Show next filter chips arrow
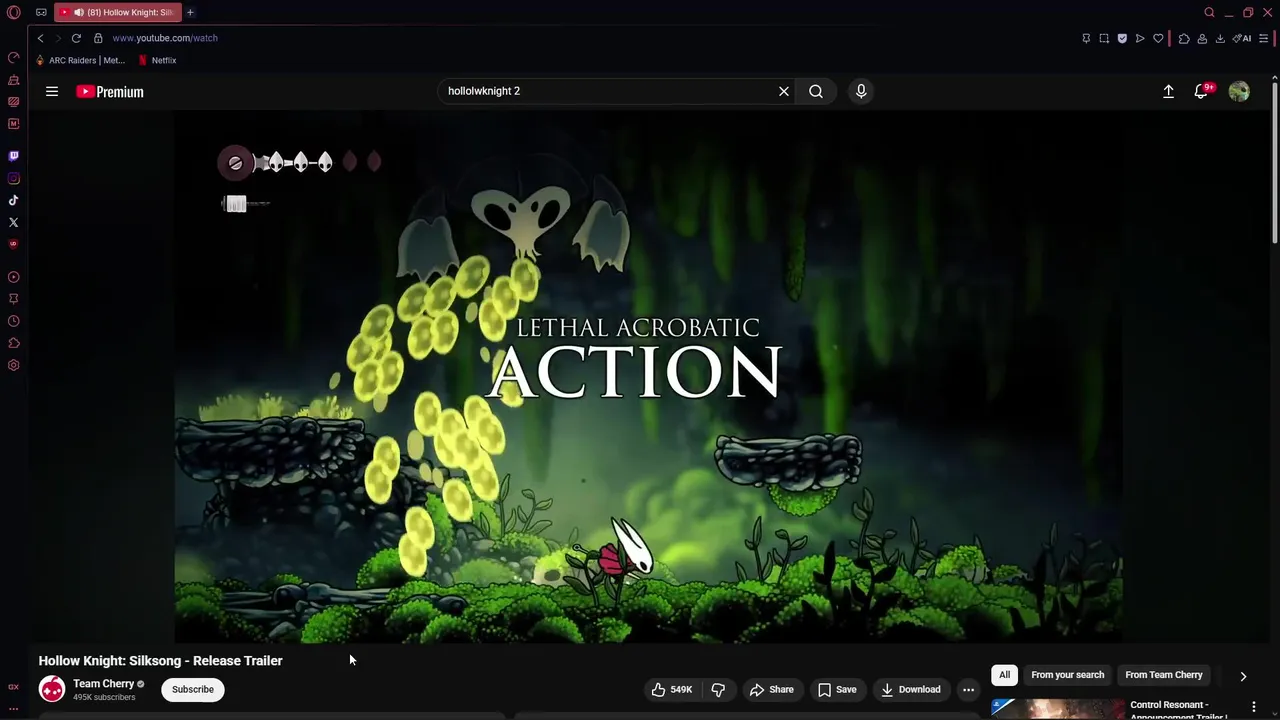Viewport: 1280px width, 720px height. (1243, 676)
